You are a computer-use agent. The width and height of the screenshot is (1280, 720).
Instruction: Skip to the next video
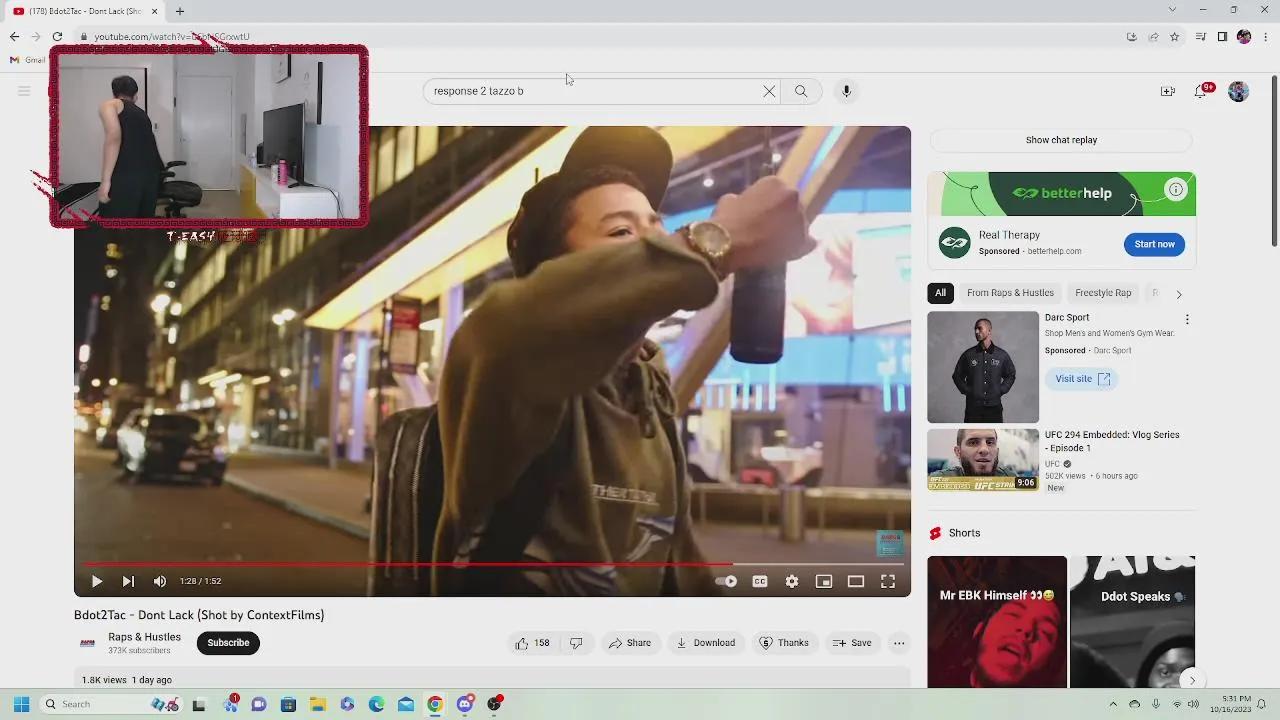pyautogui.click(x=128, y=581)
